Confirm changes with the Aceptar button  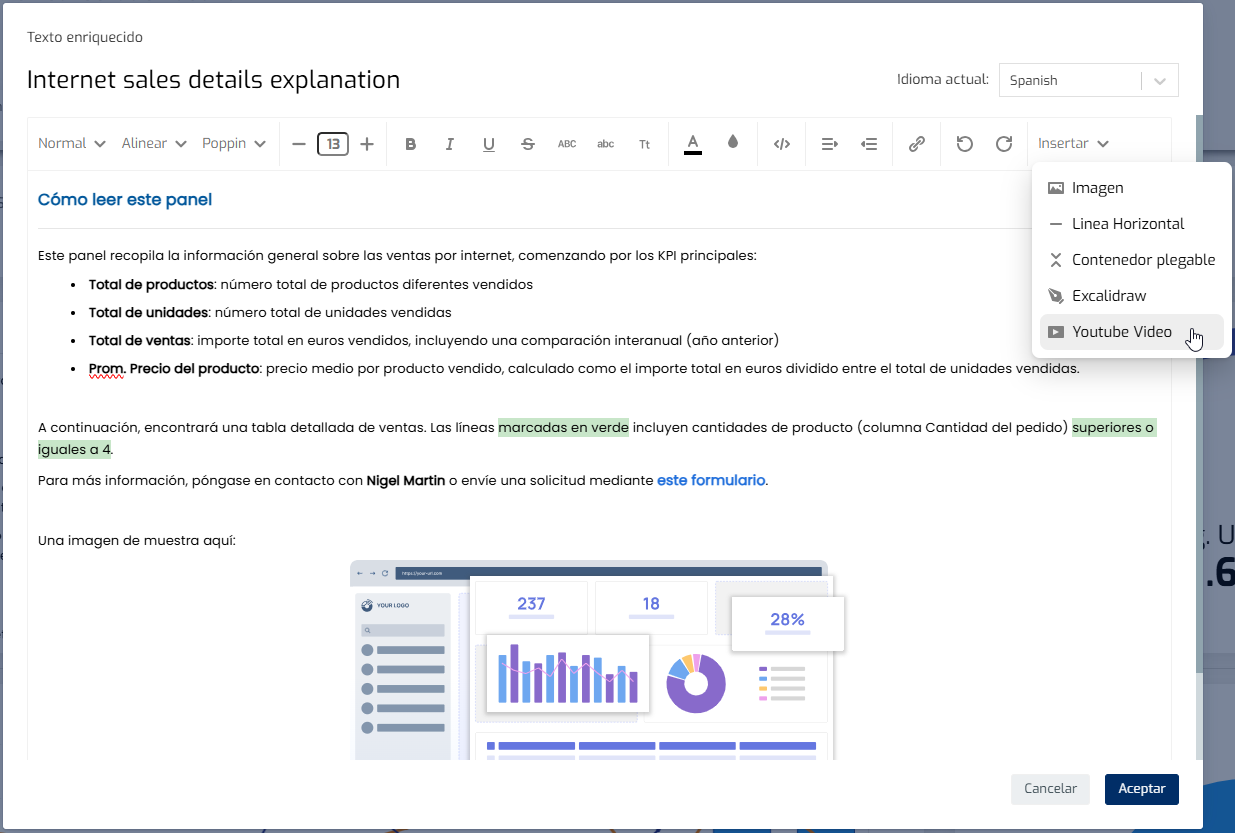click(1141, 789)
